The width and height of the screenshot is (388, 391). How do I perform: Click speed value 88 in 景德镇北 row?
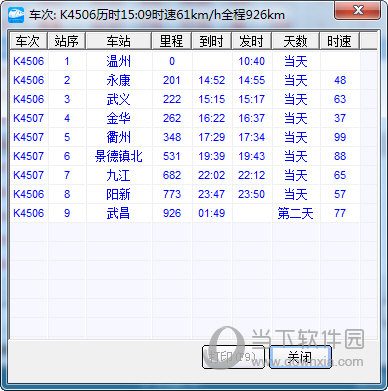(x=340, y=156)
